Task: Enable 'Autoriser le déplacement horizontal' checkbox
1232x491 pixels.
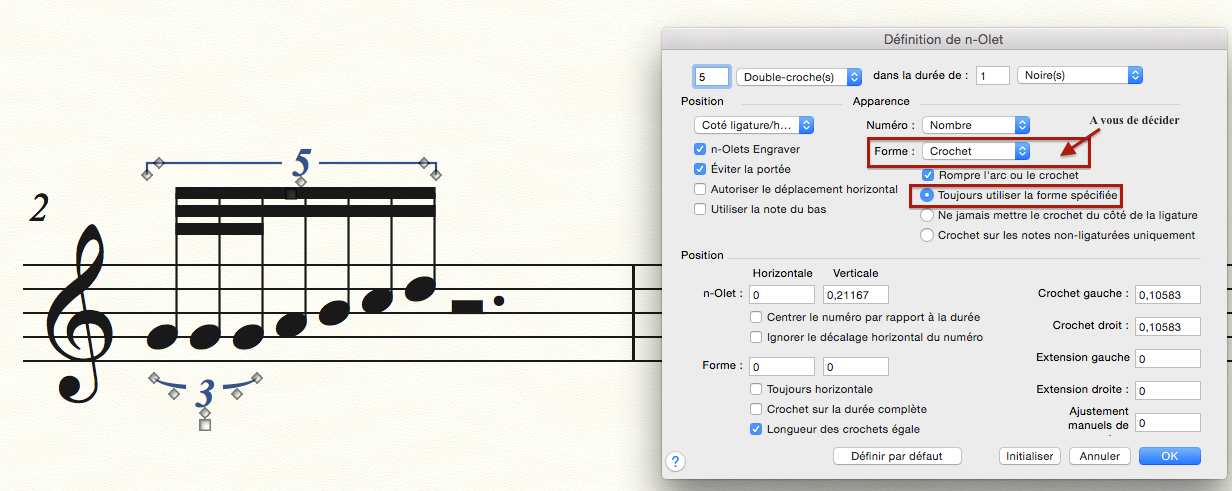Action: coord(701,189)
